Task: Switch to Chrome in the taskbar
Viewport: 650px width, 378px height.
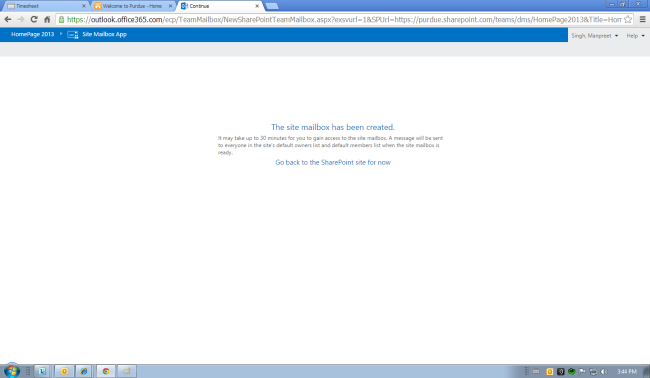Action: 106,371
